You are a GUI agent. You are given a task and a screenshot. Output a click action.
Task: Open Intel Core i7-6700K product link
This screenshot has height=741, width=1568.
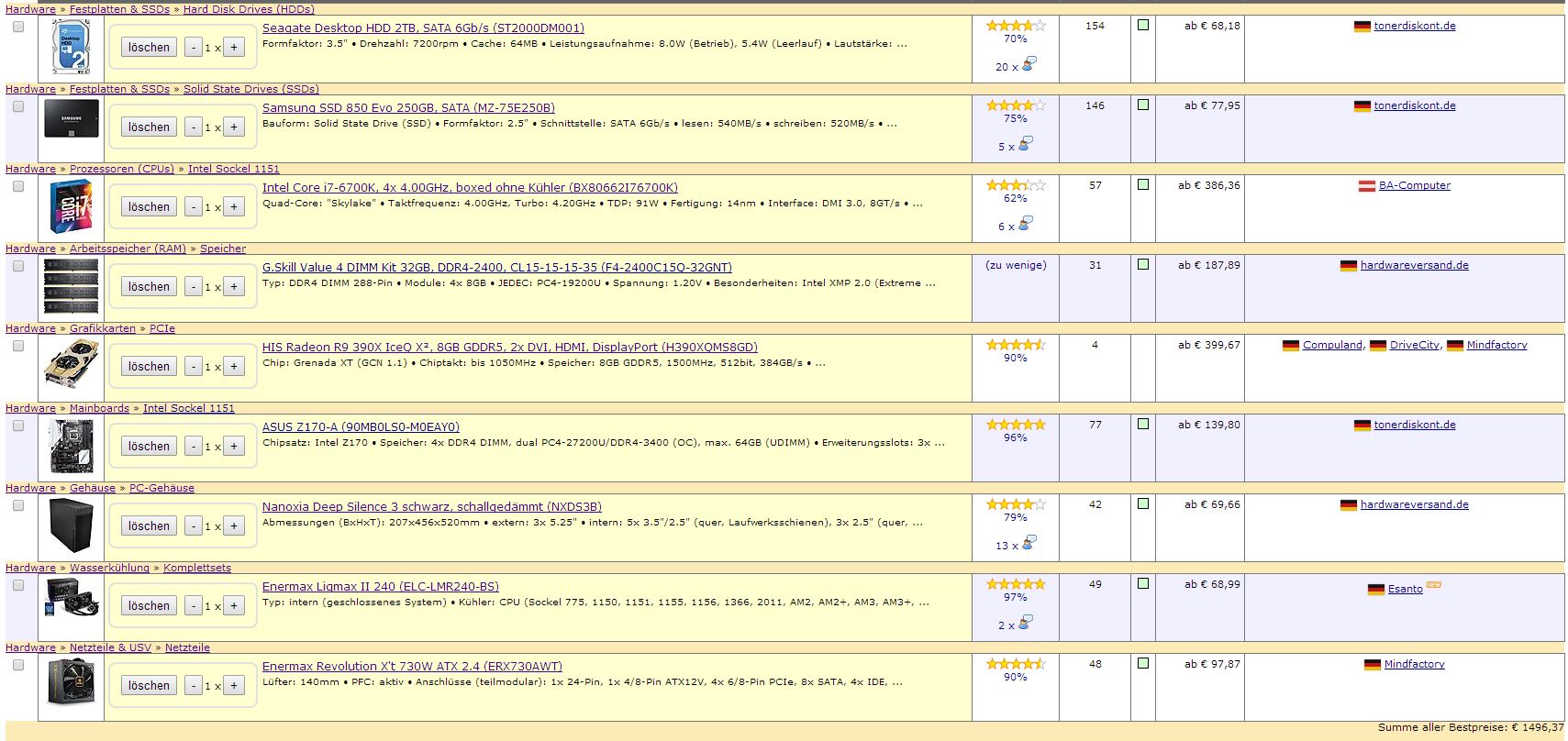pos(470,188)
